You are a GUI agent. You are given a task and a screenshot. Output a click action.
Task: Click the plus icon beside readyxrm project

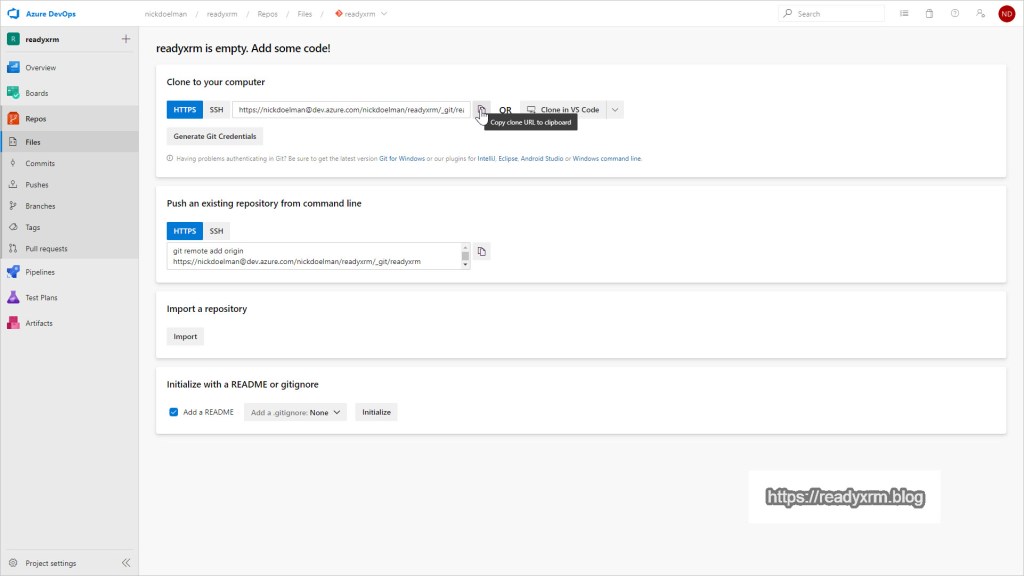[x=126, y=39]
